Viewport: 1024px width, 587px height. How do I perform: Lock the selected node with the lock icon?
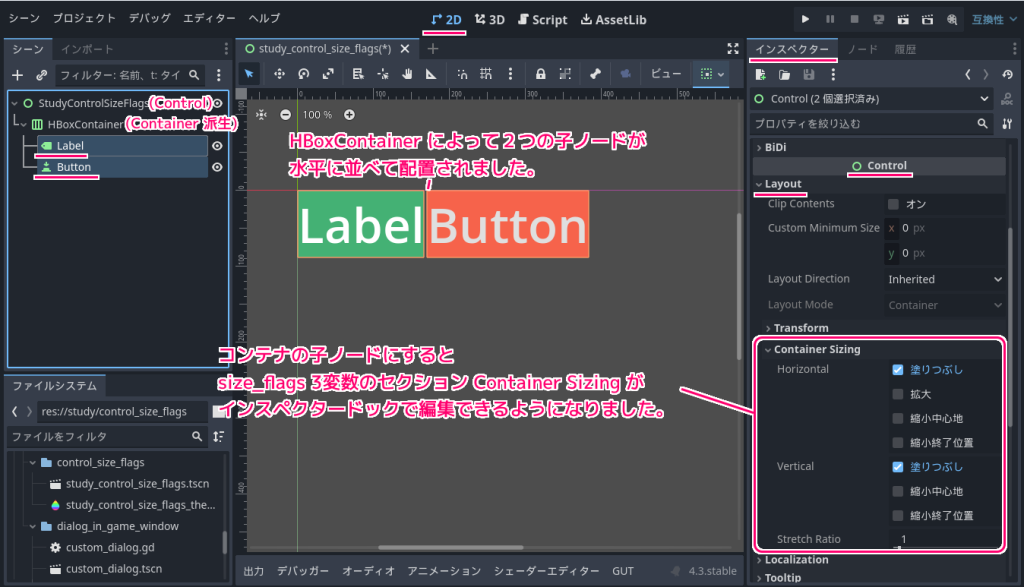click(539, 73)
